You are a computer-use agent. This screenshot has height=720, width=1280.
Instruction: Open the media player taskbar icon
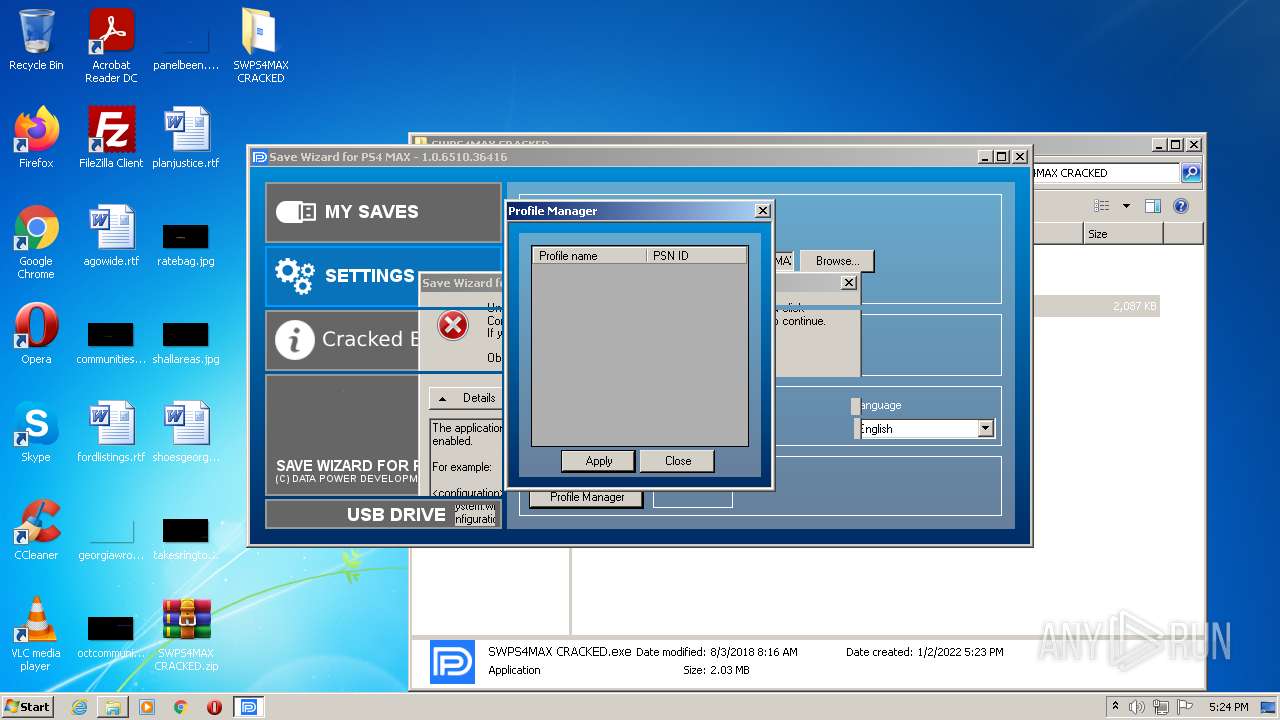tap(147, 707)
